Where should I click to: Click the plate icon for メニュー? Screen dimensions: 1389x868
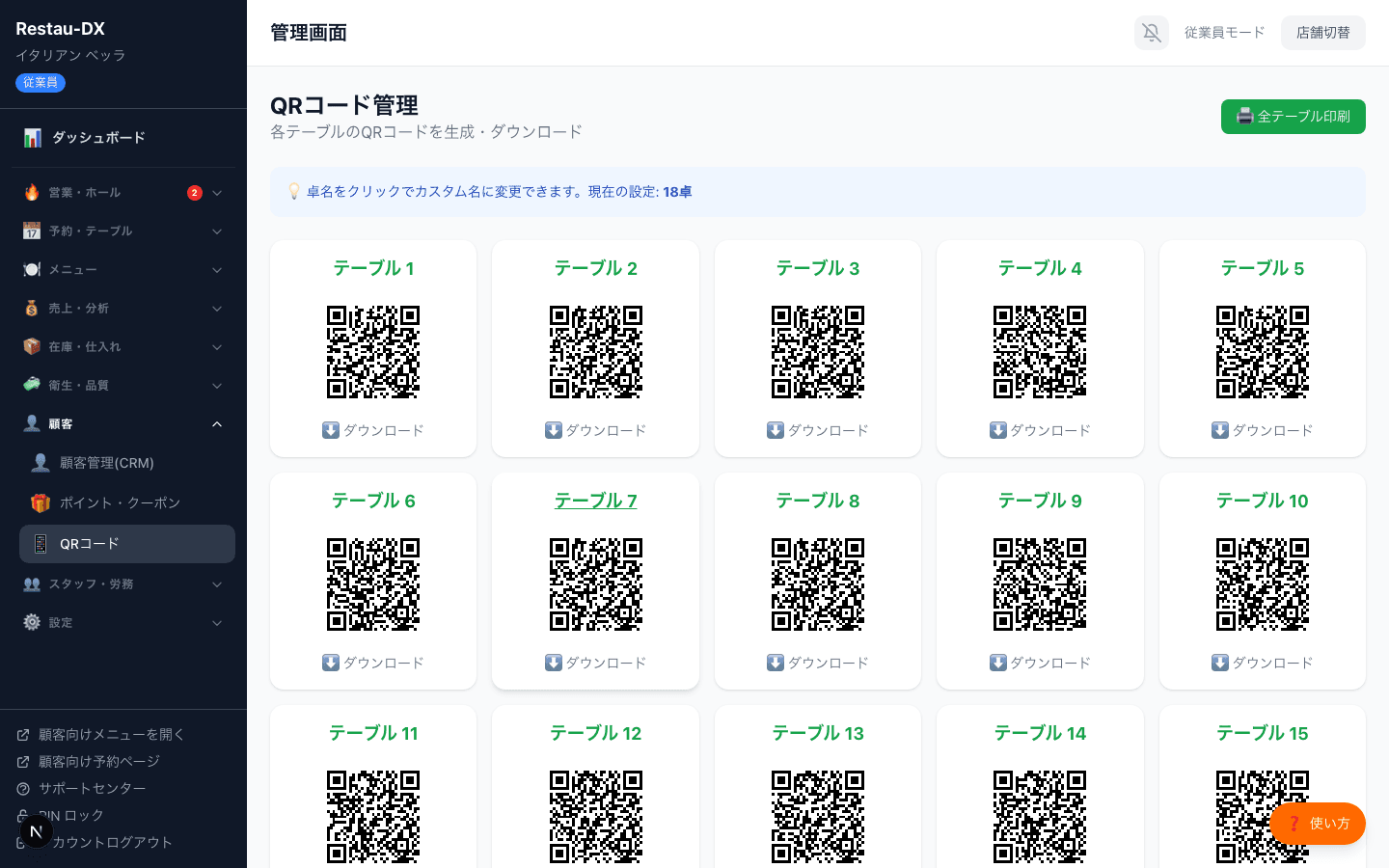(32, 270)
